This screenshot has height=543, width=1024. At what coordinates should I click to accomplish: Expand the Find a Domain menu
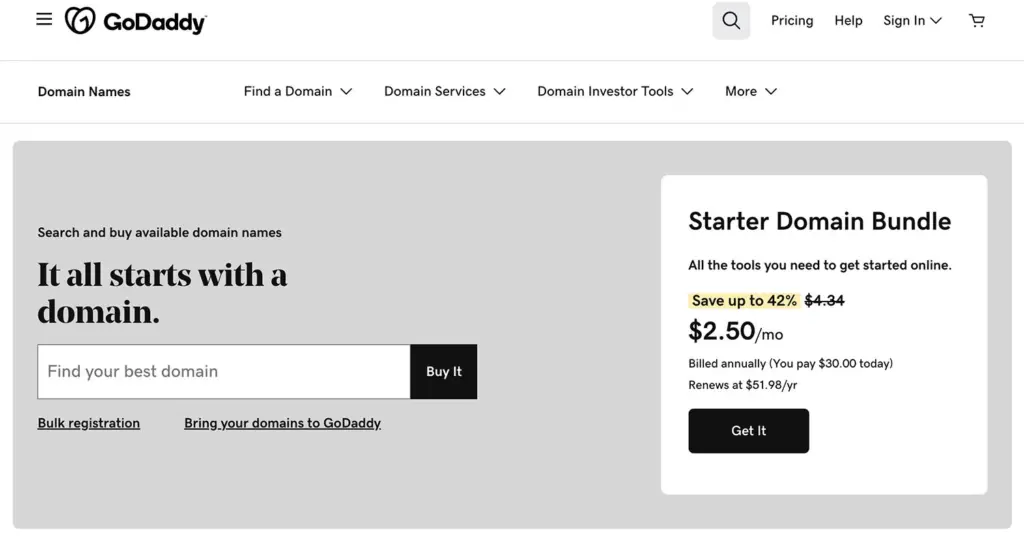coord(298,91)
